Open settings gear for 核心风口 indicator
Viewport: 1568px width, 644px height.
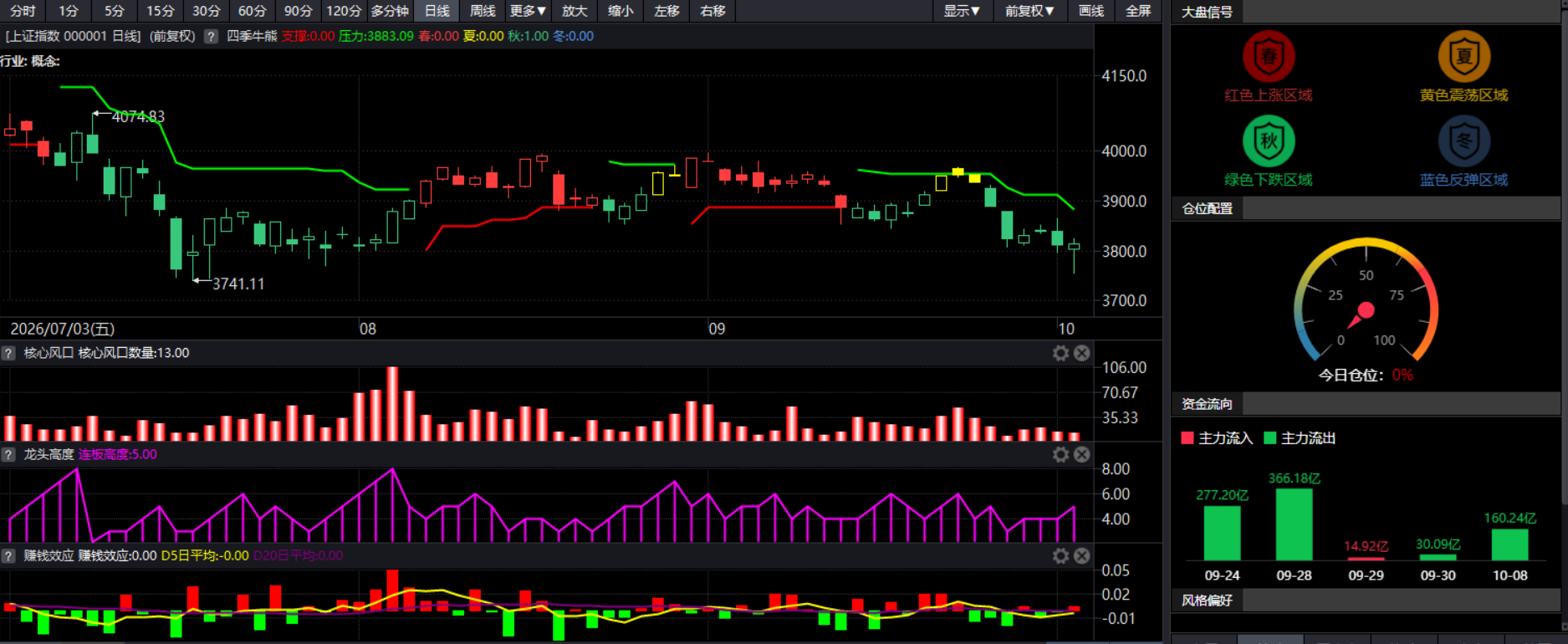coord(1061,353)
